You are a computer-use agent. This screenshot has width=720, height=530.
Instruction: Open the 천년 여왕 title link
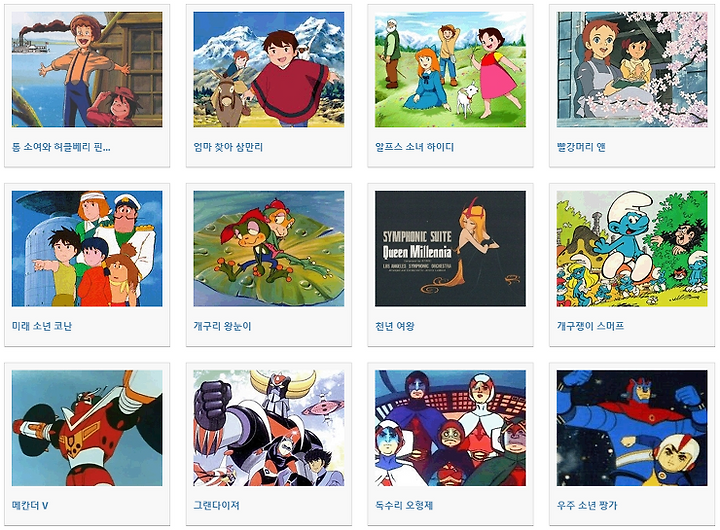394,326
